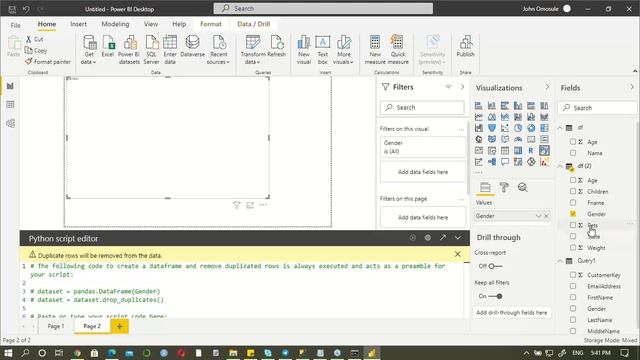Collapse the df table in Fields
The width and height of the screenshot is (640, 360).
pyautogui.click(x=560, y=128)
